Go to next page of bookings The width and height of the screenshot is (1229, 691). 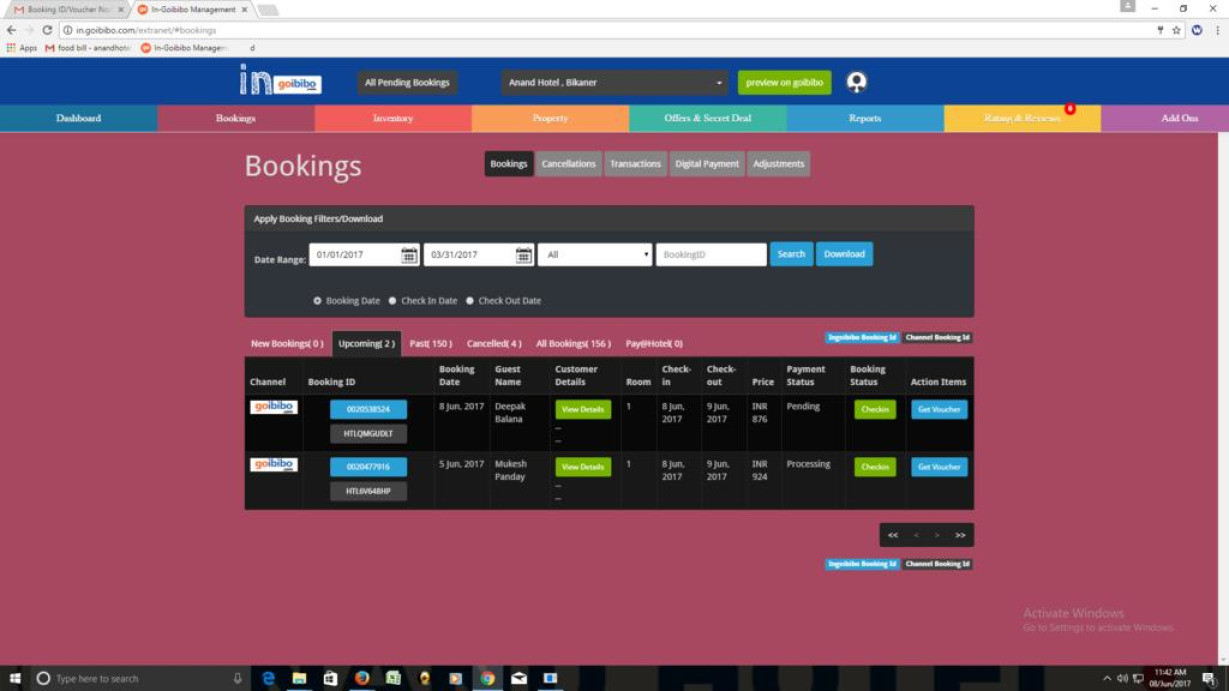point(937,535)
